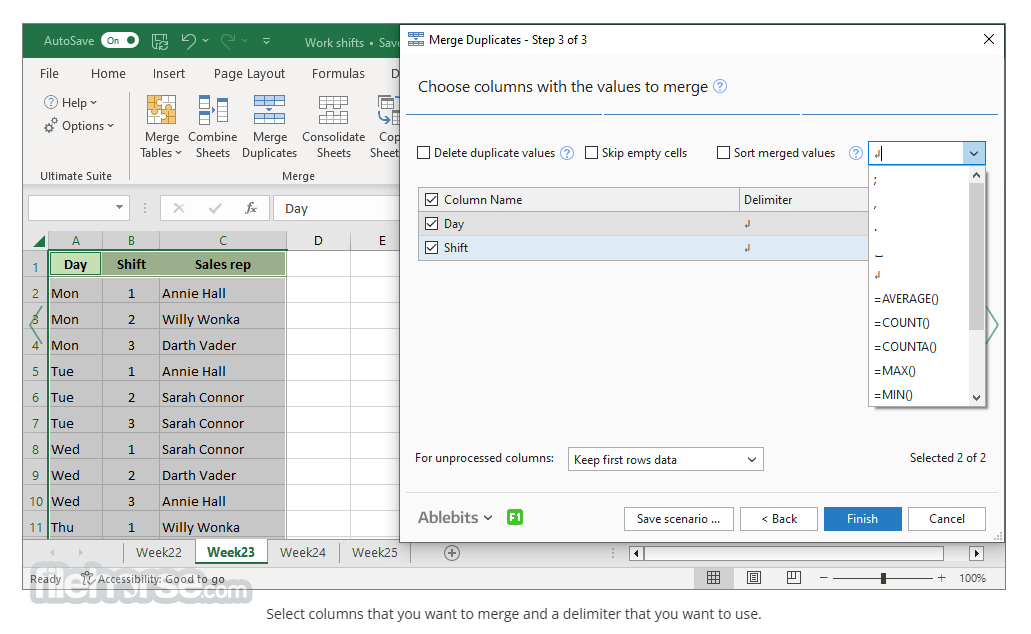Click the zoom out minus icon
Image resolution: width=1031 pixels, height=634 pixels.
click(823, 578)
